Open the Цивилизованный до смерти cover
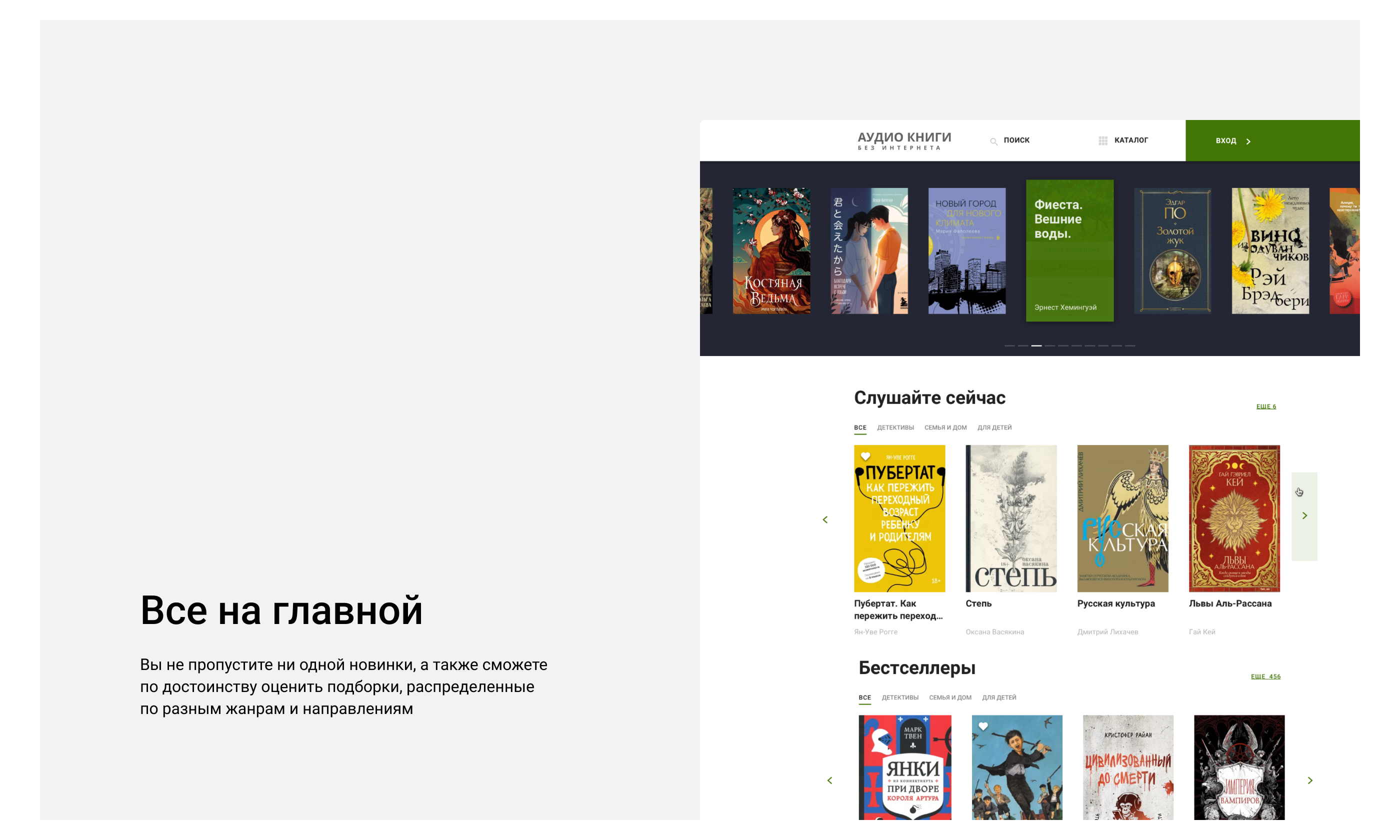1400x840 pixels. coord(1128,767)
